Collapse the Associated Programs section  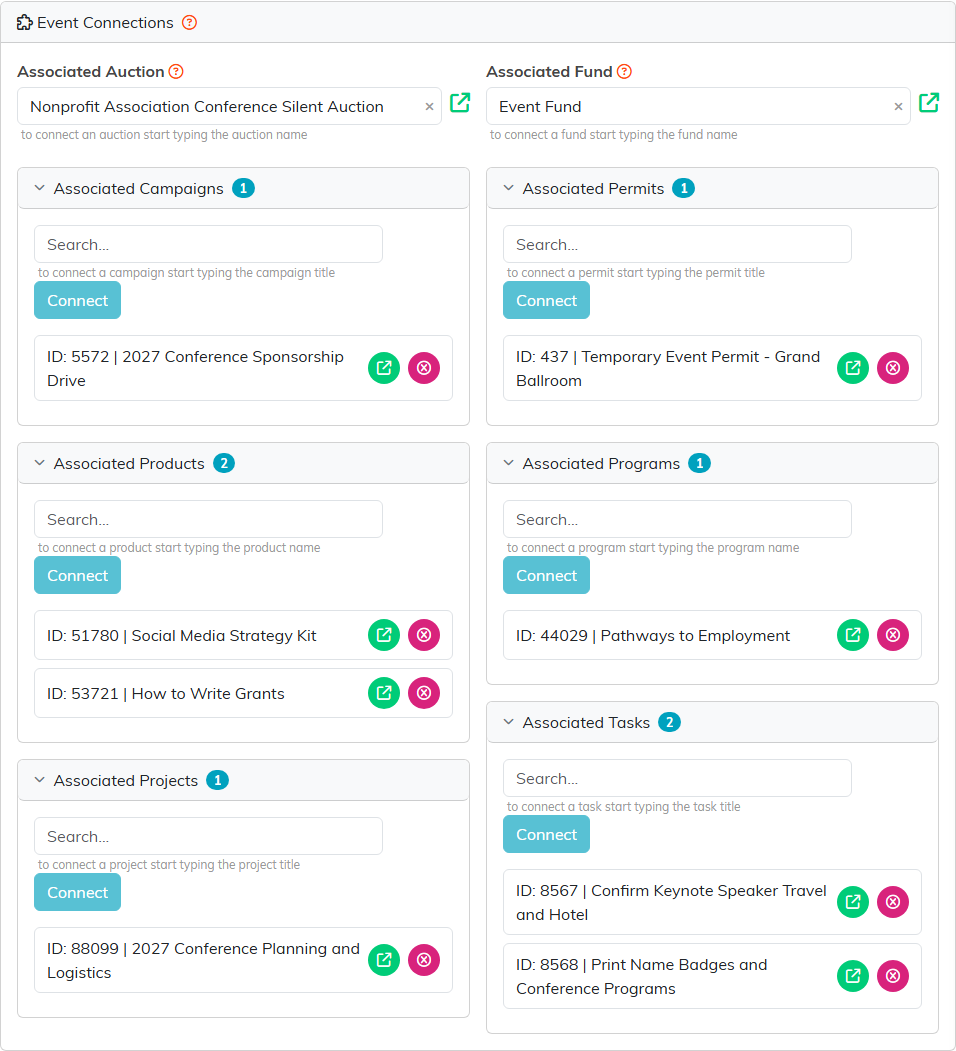509,463
